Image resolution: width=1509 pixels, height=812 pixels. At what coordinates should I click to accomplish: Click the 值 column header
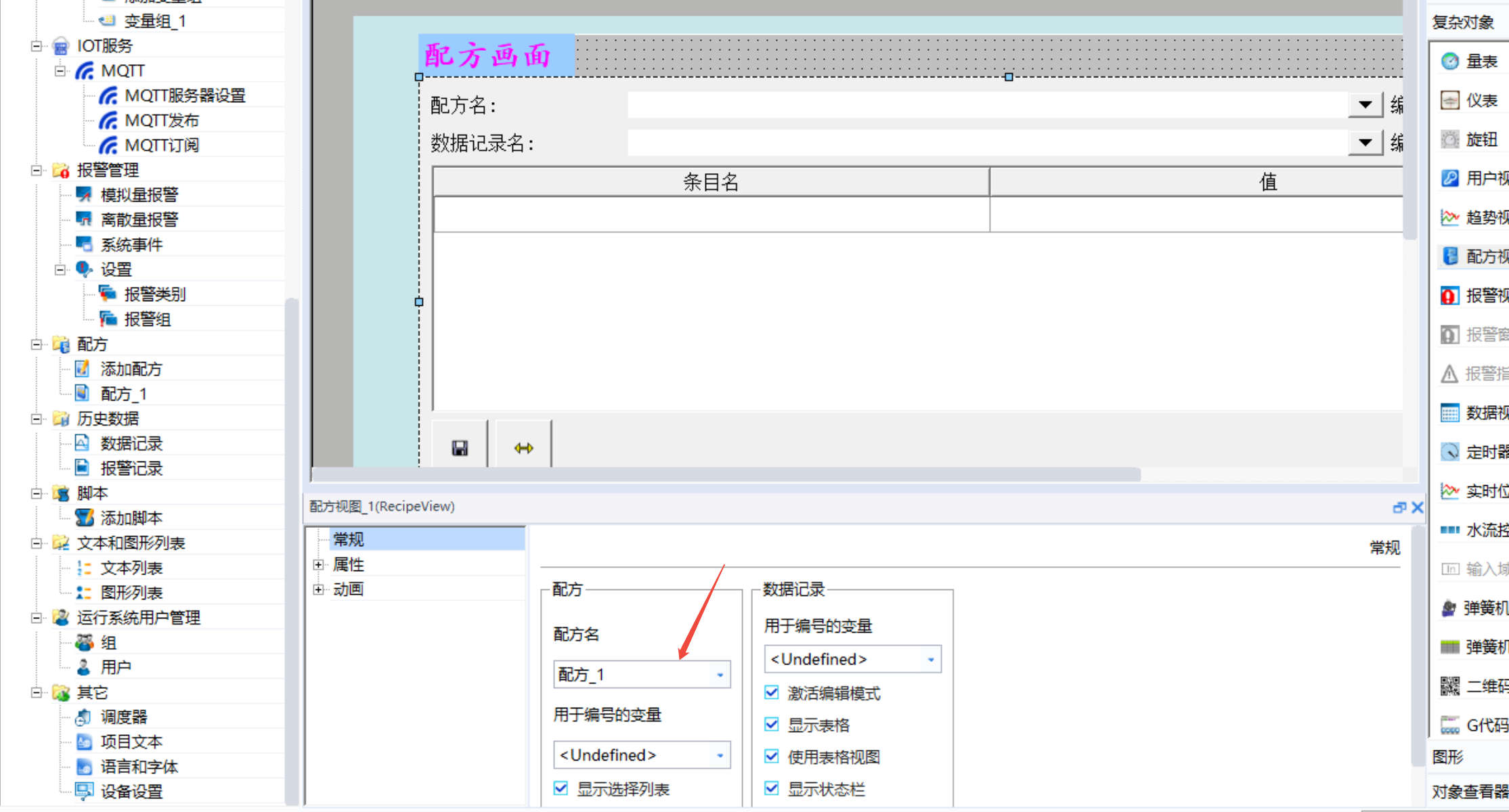click(1197, 182)
